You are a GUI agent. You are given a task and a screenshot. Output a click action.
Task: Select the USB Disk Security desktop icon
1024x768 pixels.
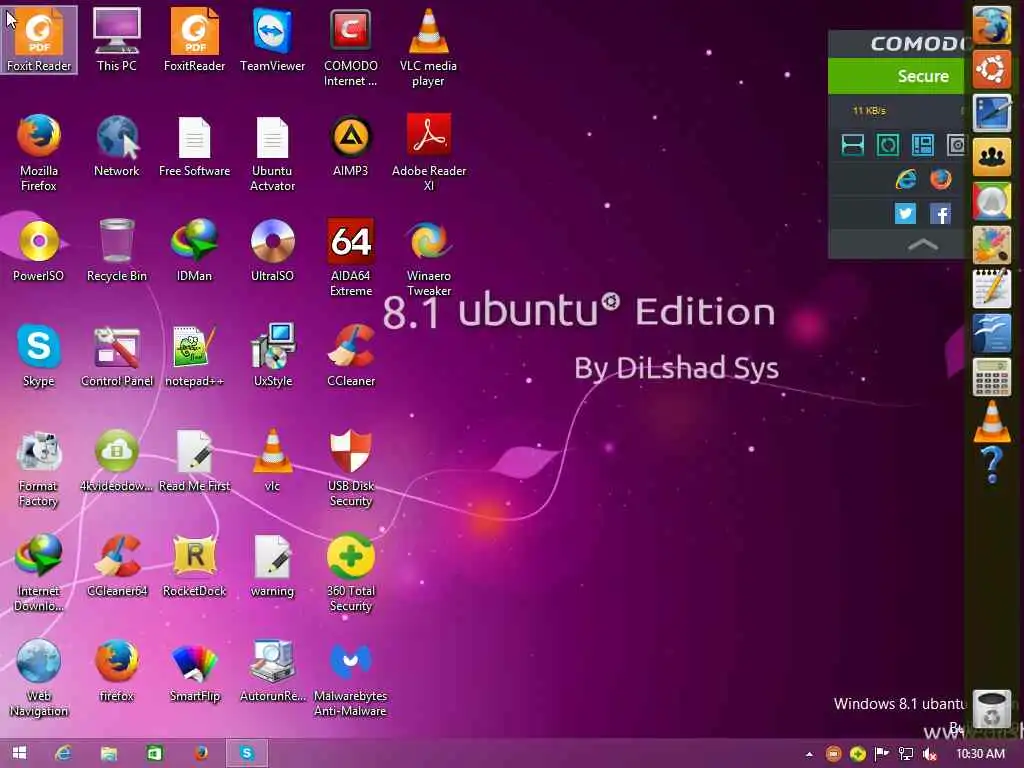(351, 468)
